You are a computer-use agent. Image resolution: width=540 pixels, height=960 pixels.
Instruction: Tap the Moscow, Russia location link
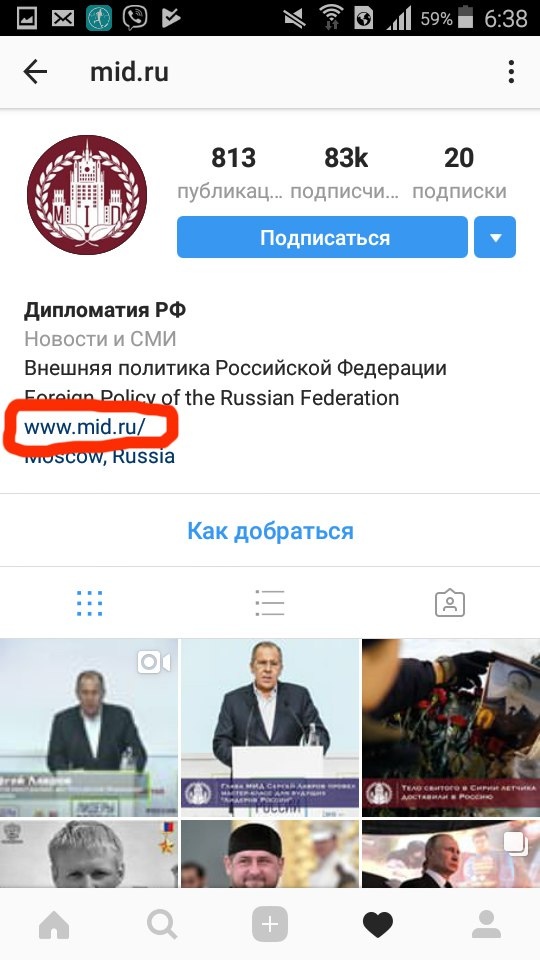tap(100, 456)
